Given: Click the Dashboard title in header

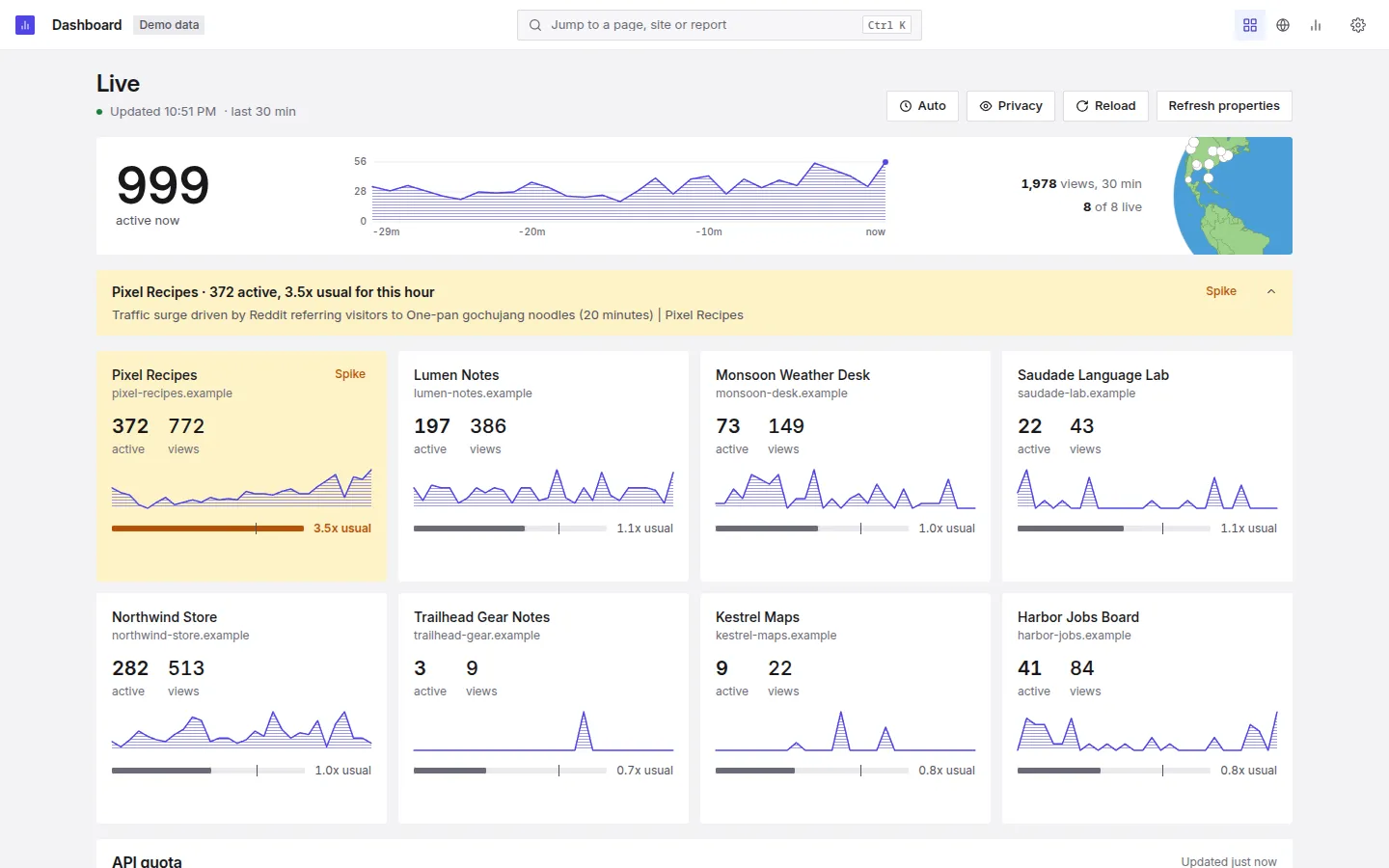Looking at the screenshot, I should [x=87, y=25].
